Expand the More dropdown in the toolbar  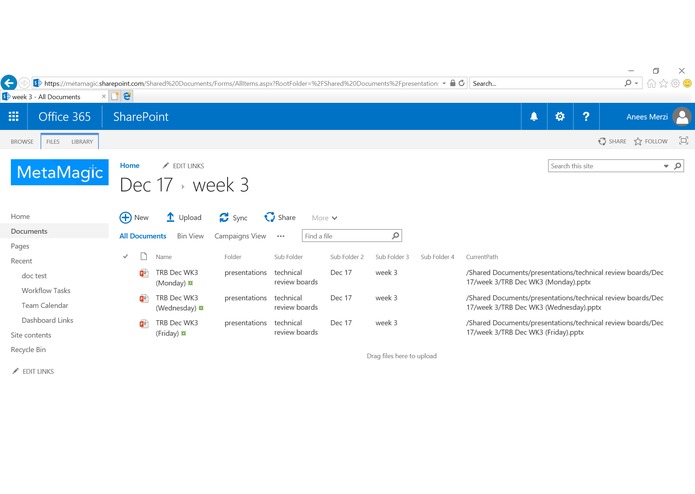point(324,218)
